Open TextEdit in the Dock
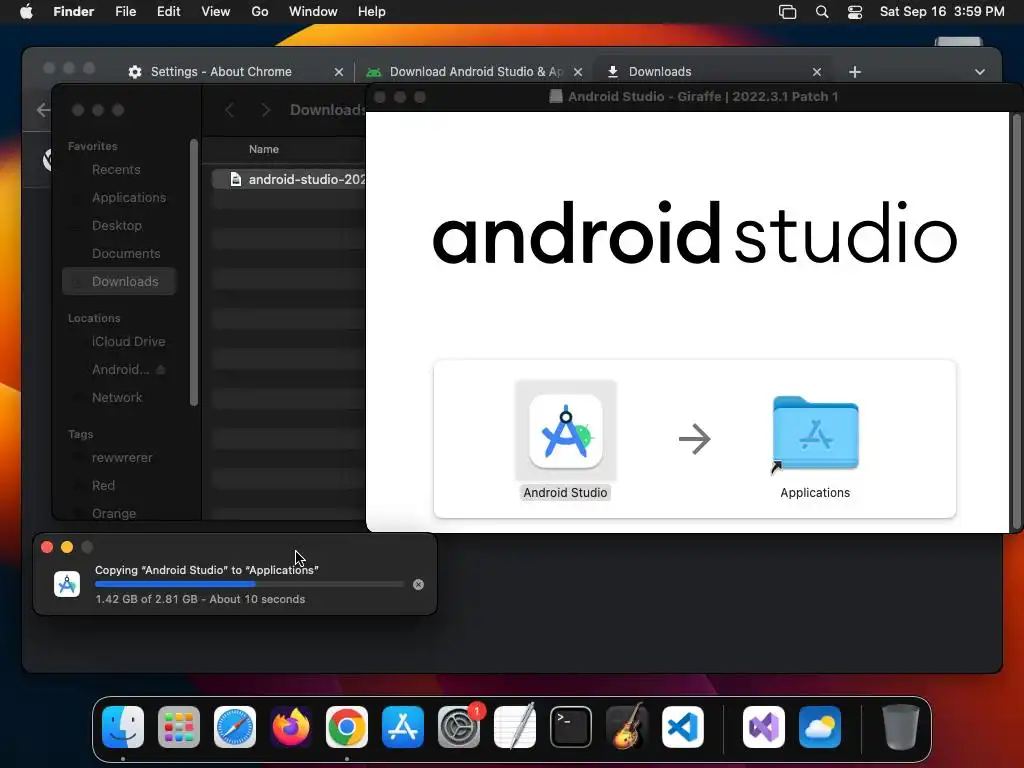1024x768 pixels. [515, 727]
